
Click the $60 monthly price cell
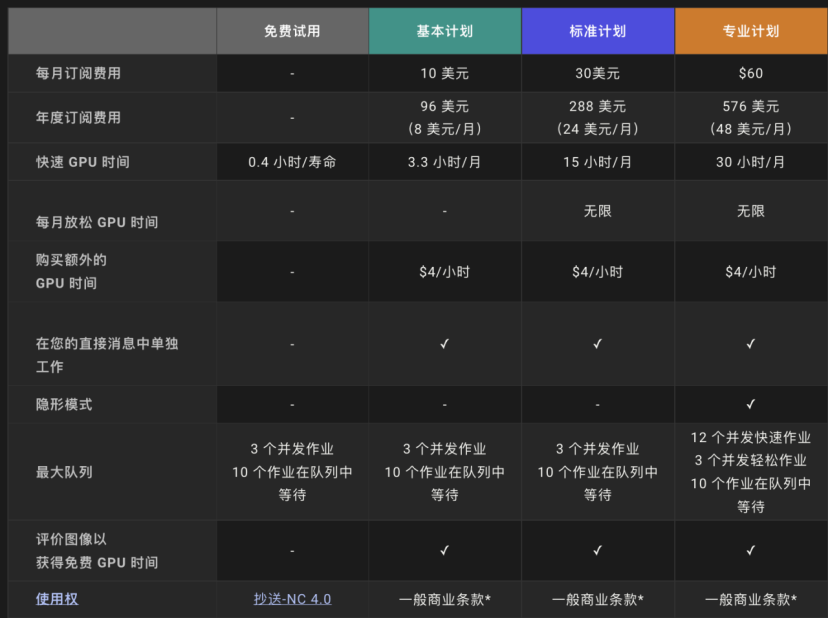751,73
